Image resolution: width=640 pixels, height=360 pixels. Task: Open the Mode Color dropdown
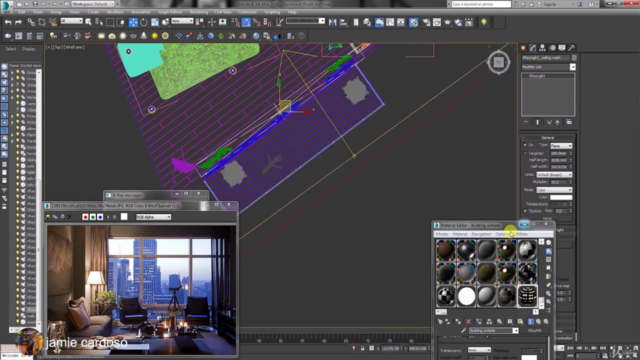pyautogui.click(x=554, y=190)
